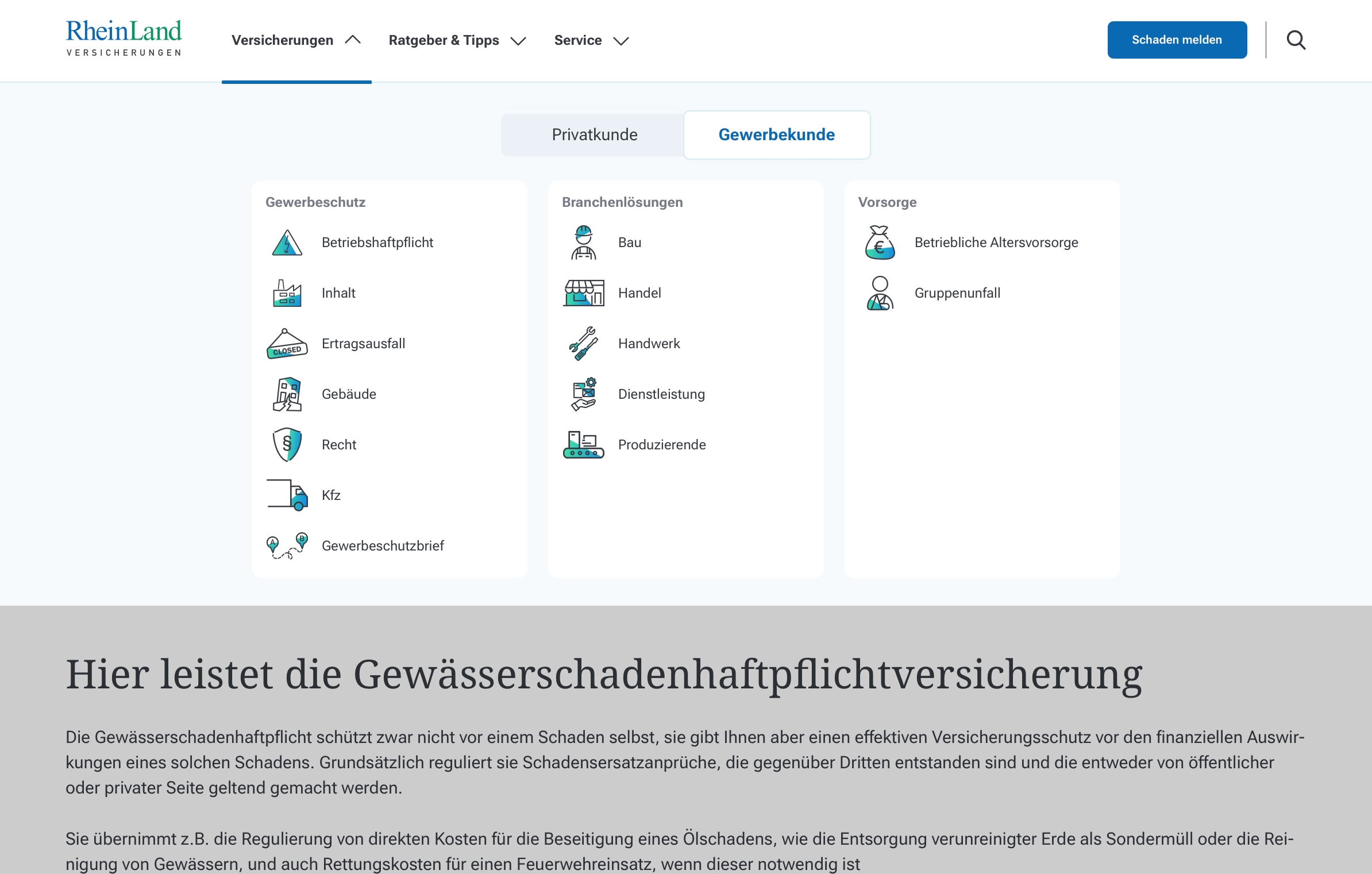
Task: Expand the Ratgeber & Tipps dropdown
Action: 457,40
